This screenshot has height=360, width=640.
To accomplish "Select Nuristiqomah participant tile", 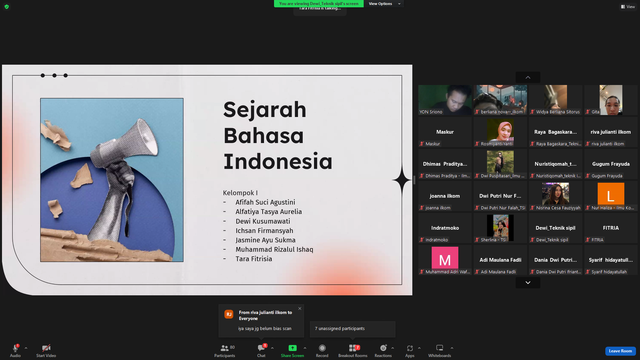I will pyautogui.click(x=556, y=164).
